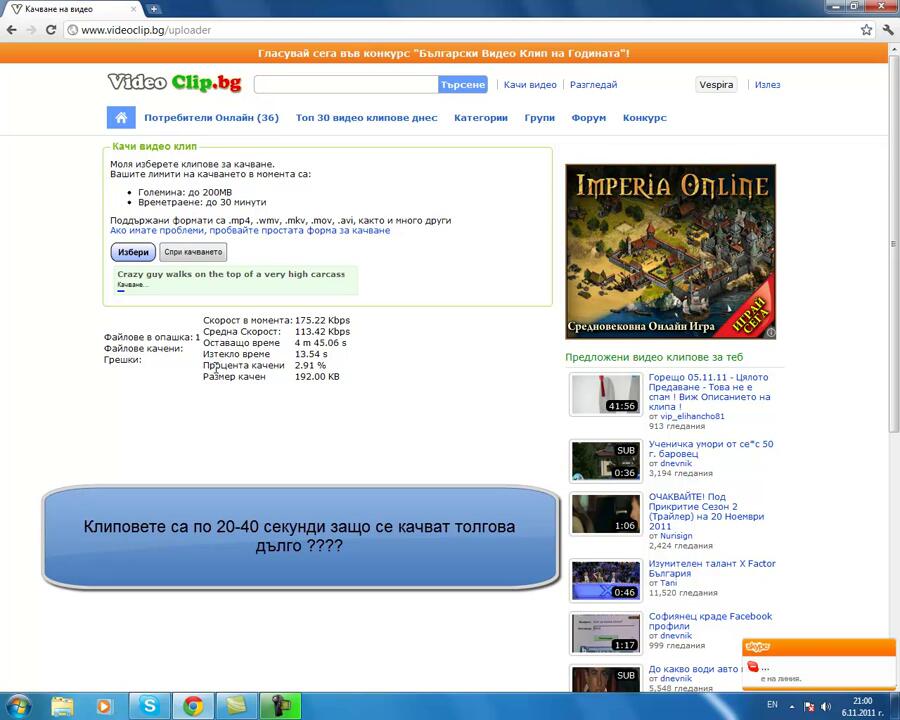Open the Chrome wrench settings menu
Screen dimensions: 900x720
886,30
